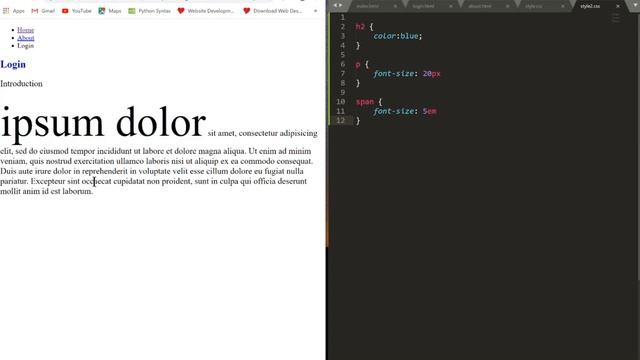Expand the bookmarks overflow chevron
The width and height of the screenshot is (640, 360).
coord(315,11)
